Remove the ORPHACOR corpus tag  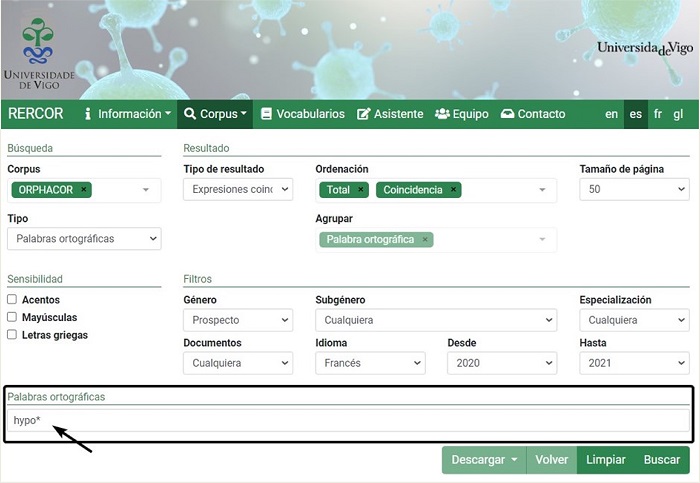click(x=84, y=190)
